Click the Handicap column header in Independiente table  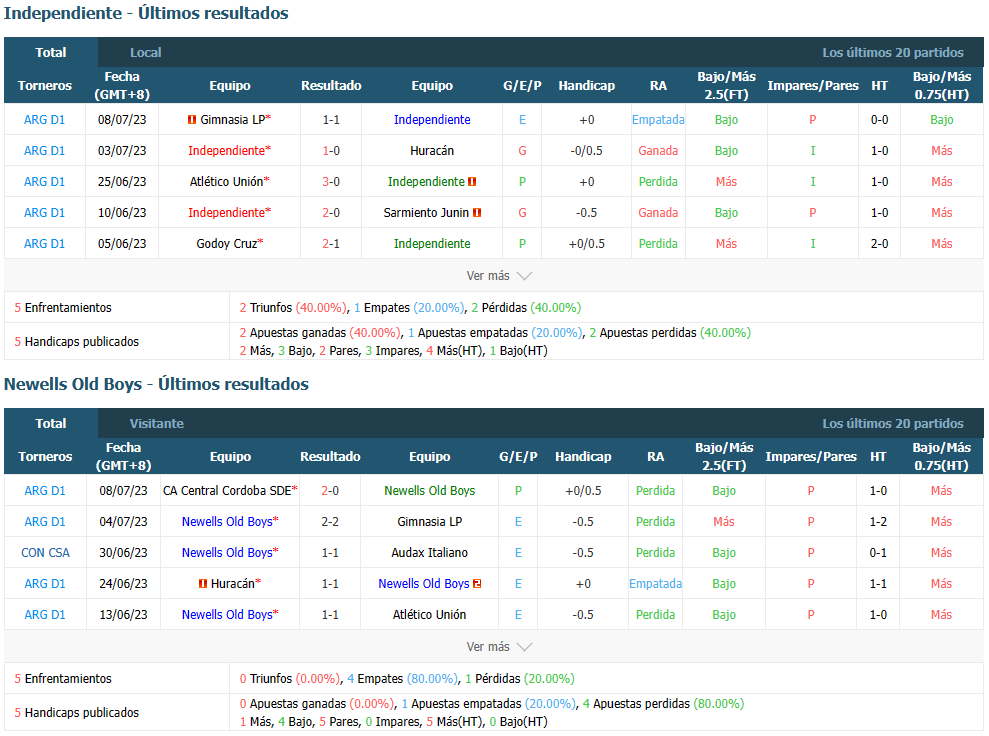[587, 85]
